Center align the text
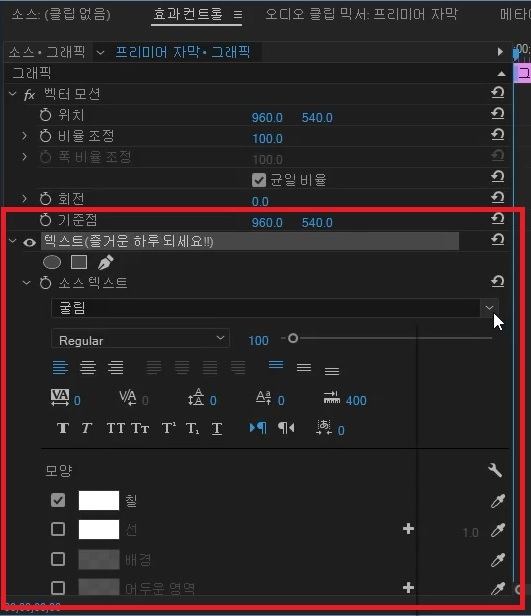Screen dimensions: 531x616 pos(88,367)
